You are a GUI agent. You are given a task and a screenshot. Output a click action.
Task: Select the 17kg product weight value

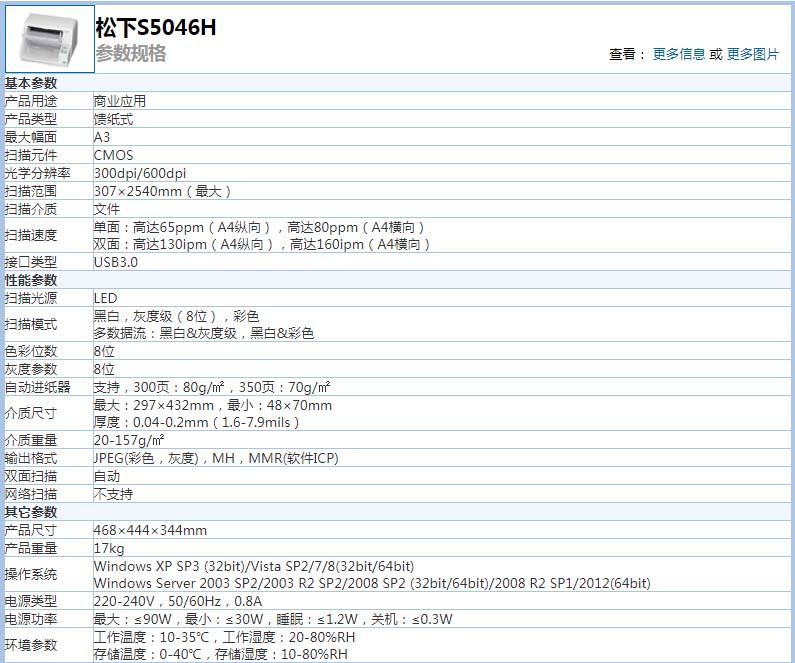[109, 548]
